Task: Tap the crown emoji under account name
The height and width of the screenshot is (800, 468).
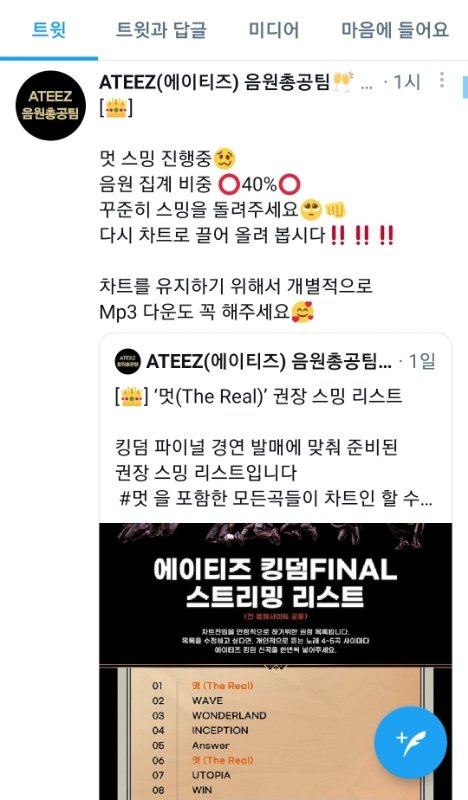Action: click(x=116, y=108)
